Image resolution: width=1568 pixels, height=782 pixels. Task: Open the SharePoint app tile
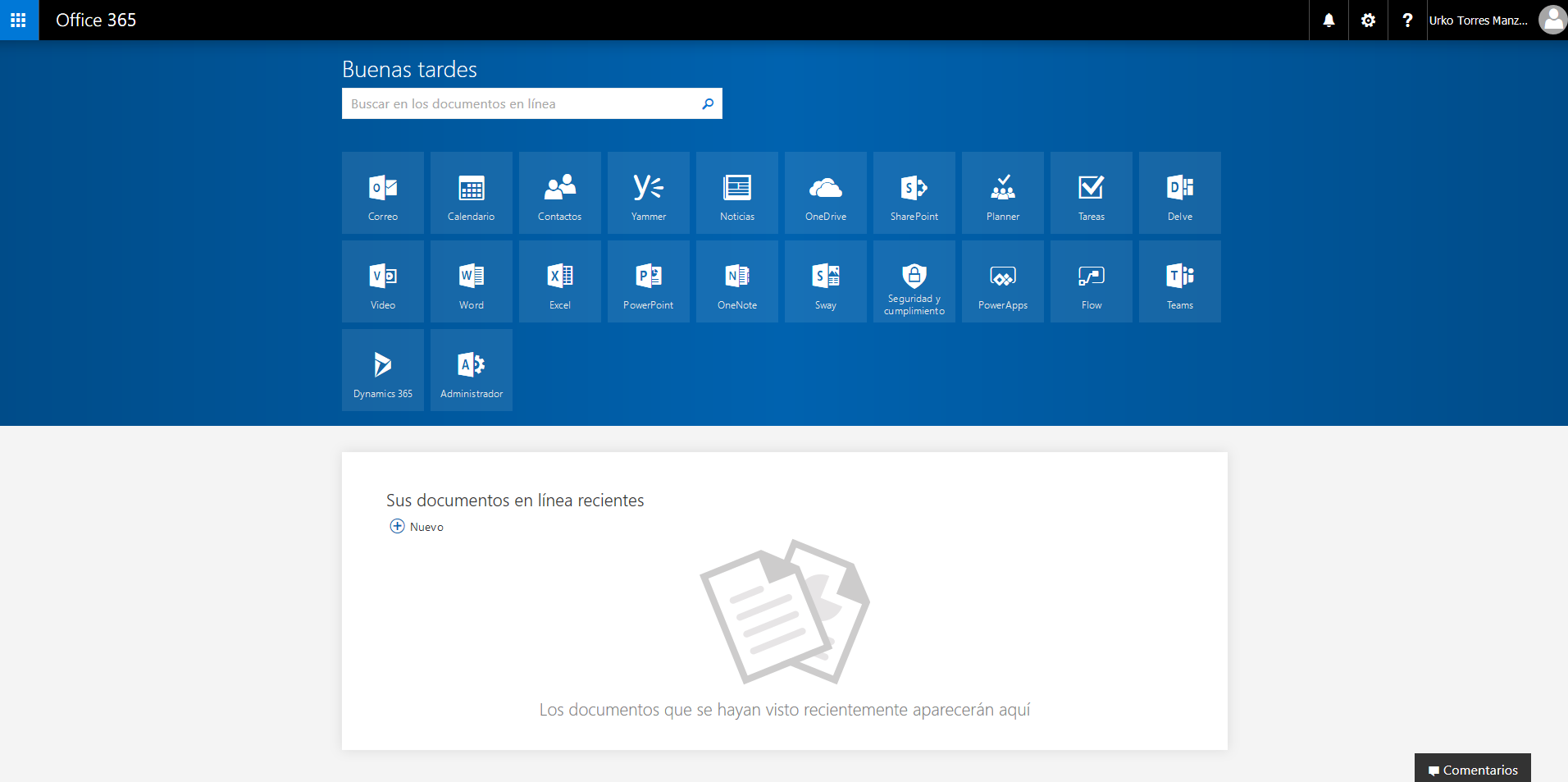[914, 193]
